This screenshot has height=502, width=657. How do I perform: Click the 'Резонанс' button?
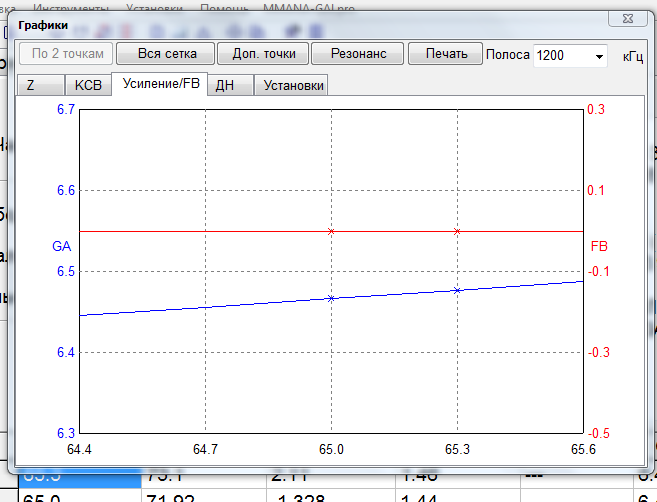[x=358, y=54]
